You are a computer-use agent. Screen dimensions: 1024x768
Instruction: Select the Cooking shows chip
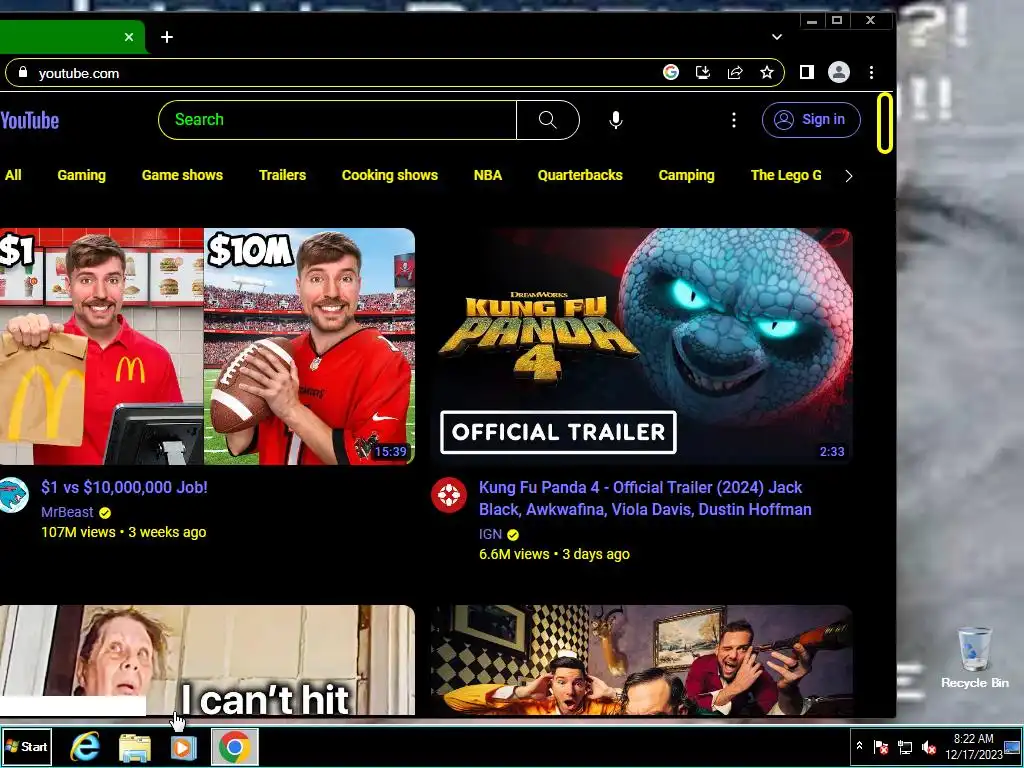389,175
